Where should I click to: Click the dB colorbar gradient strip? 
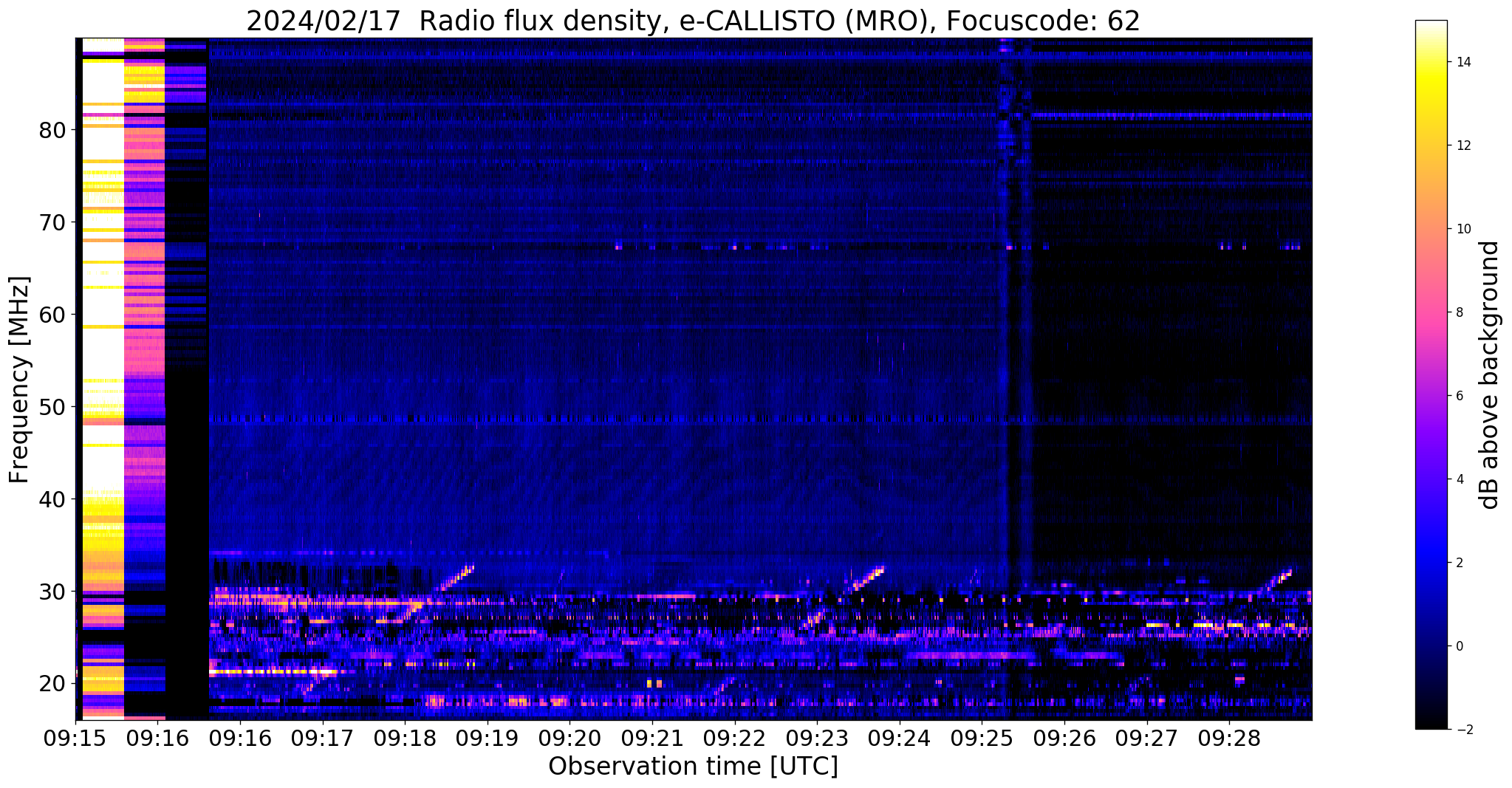coord(1431,375)
